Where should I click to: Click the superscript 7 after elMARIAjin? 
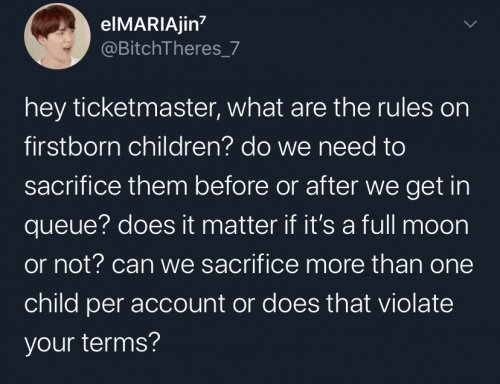(x=204, y=21)
